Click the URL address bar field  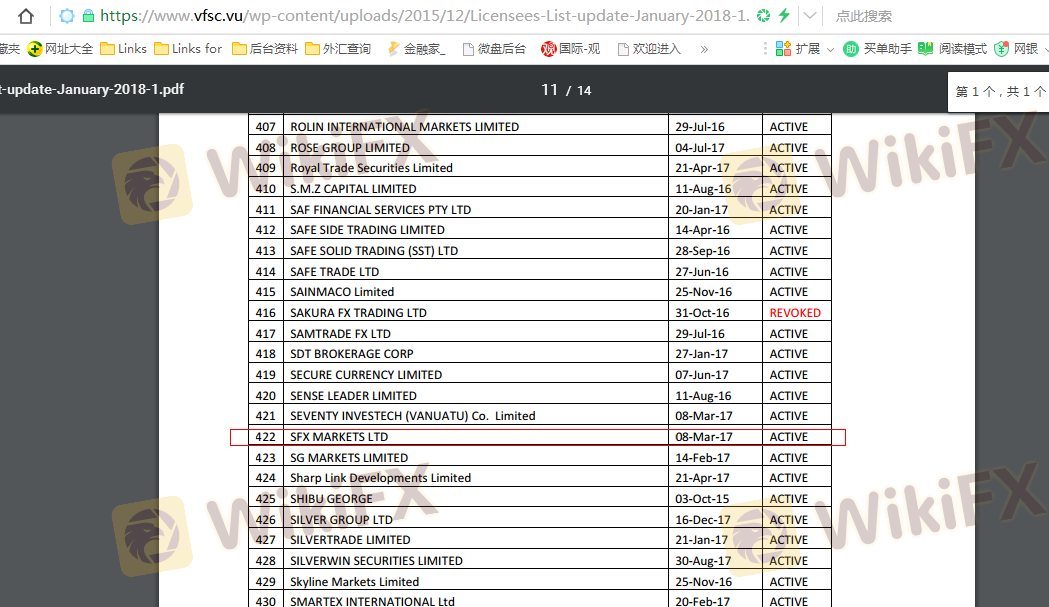(x=420, y=16)
